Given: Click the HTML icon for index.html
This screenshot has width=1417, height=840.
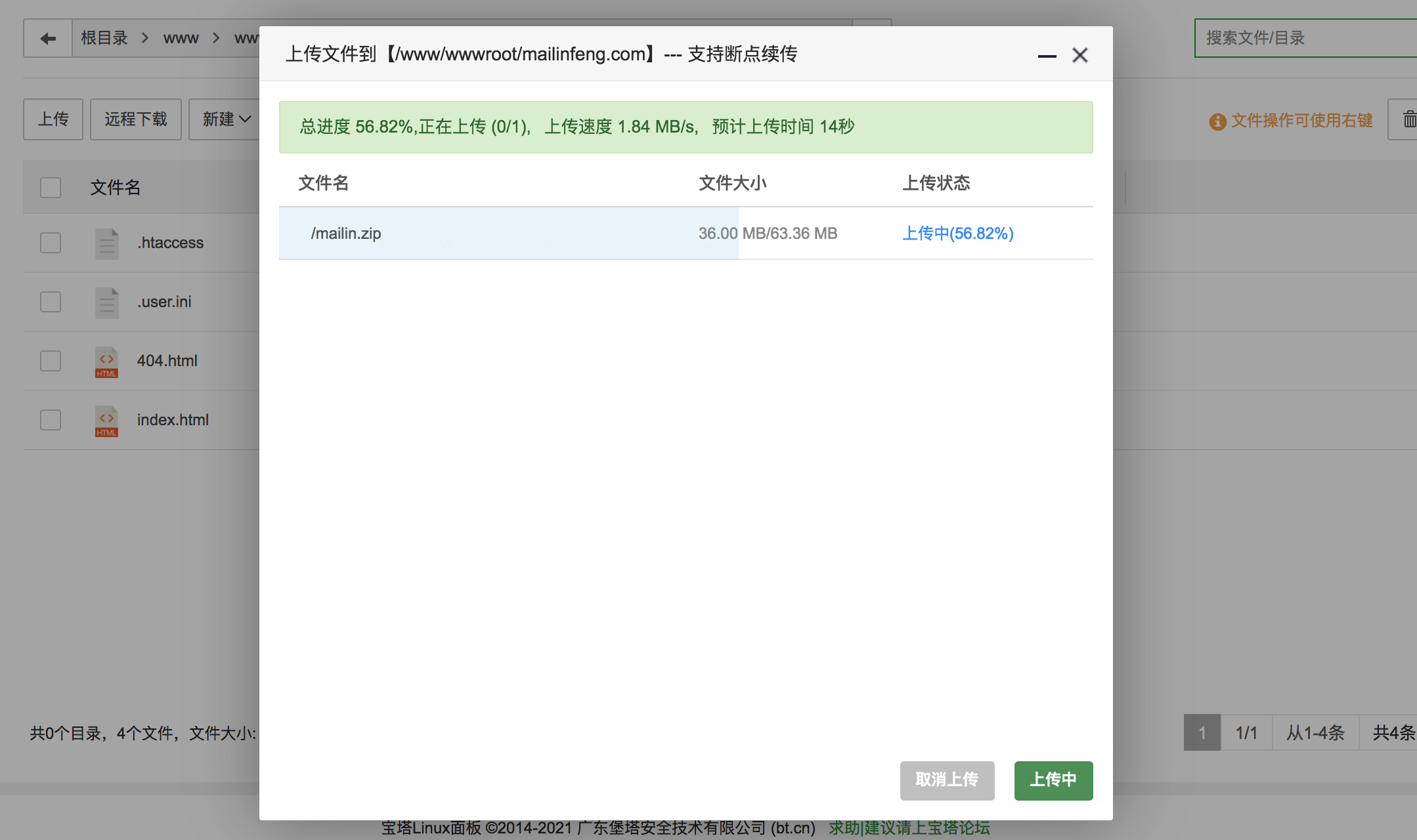Looking at the screenshot, I should (106, 421).
